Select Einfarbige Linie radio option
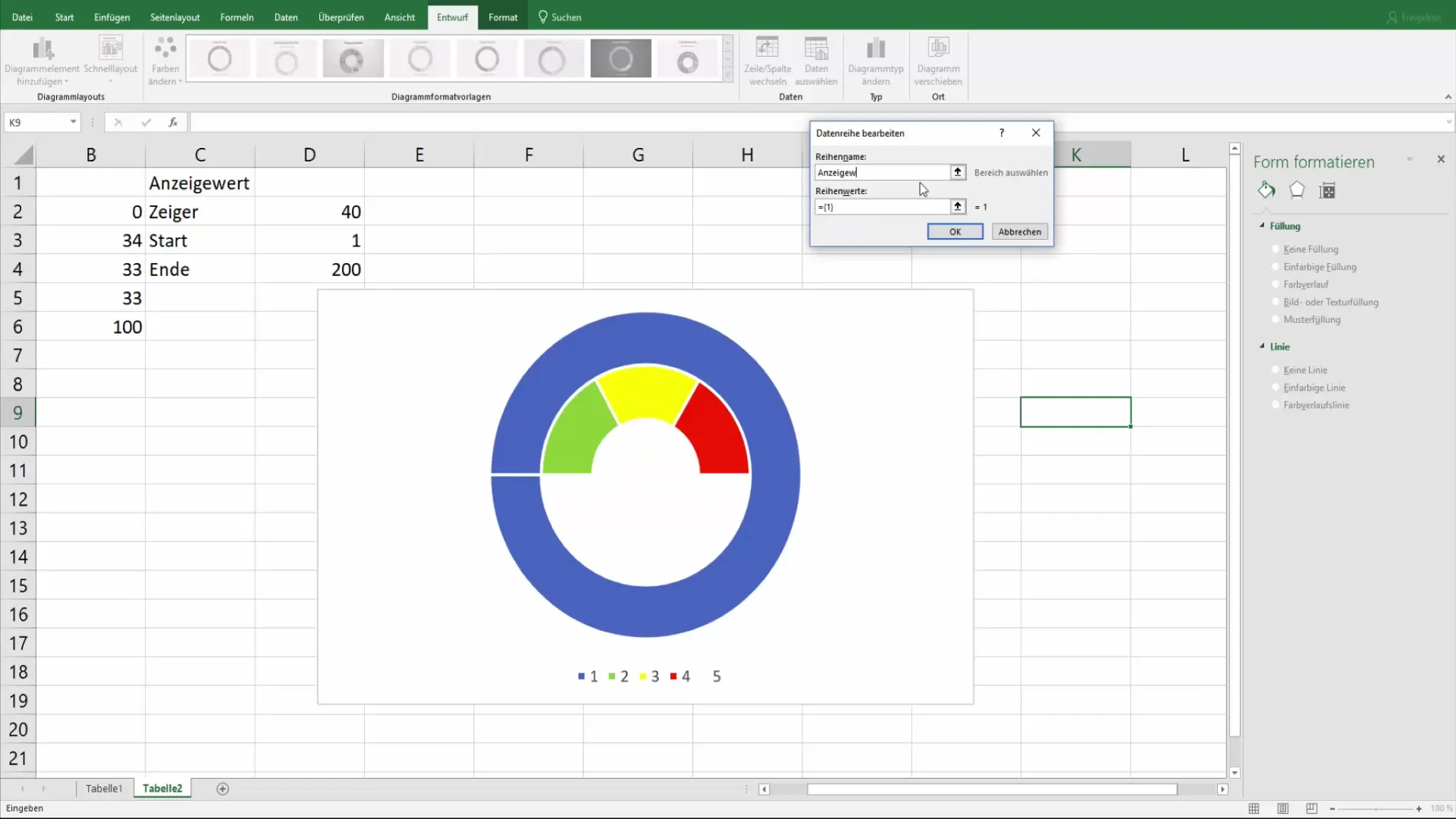Image resolution: width=1456 pixels, height=819 pixels. point(1276,387)
